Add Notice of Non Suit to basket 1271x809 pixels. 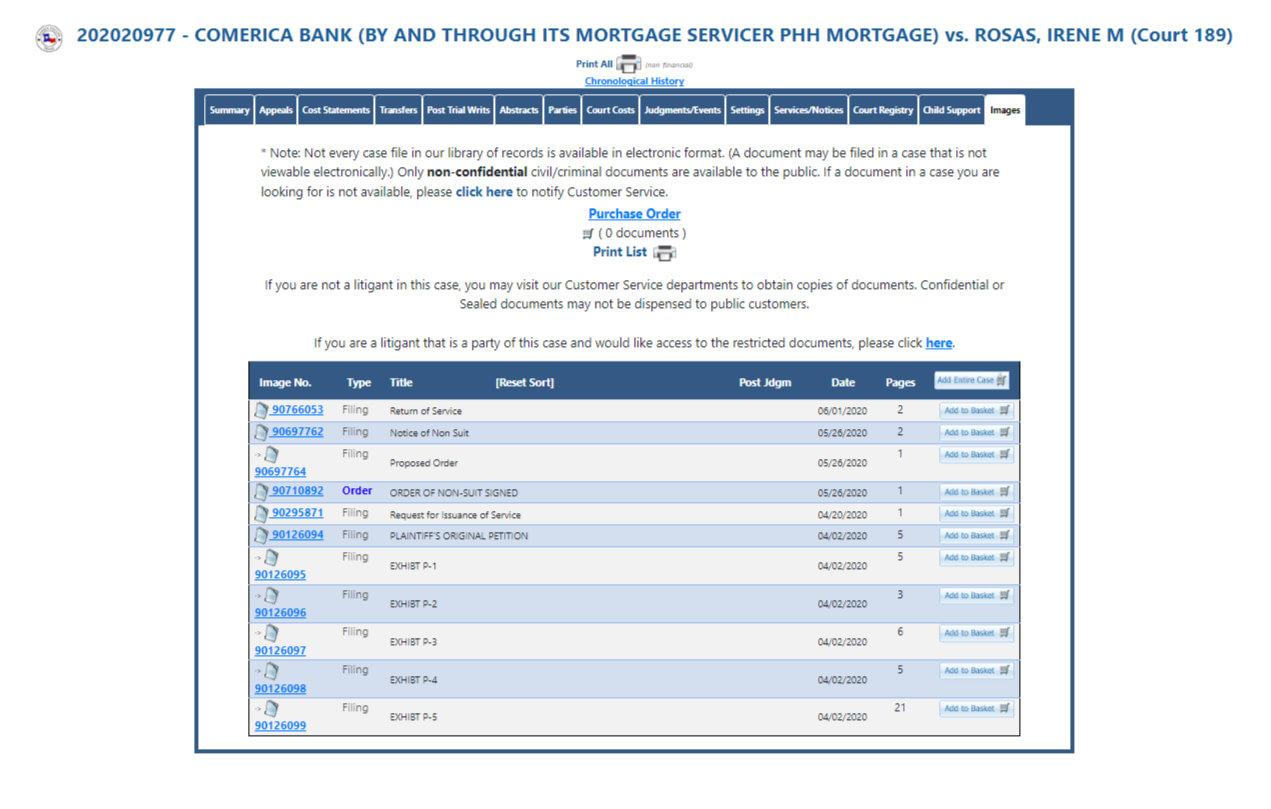[976, 432]
